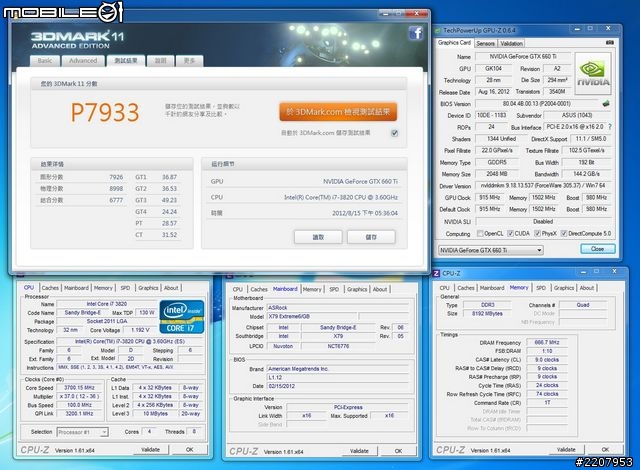Click the CAS# Latency 9.0 clocks value
The image size is (640, 470).
click(x=547, y=360)
